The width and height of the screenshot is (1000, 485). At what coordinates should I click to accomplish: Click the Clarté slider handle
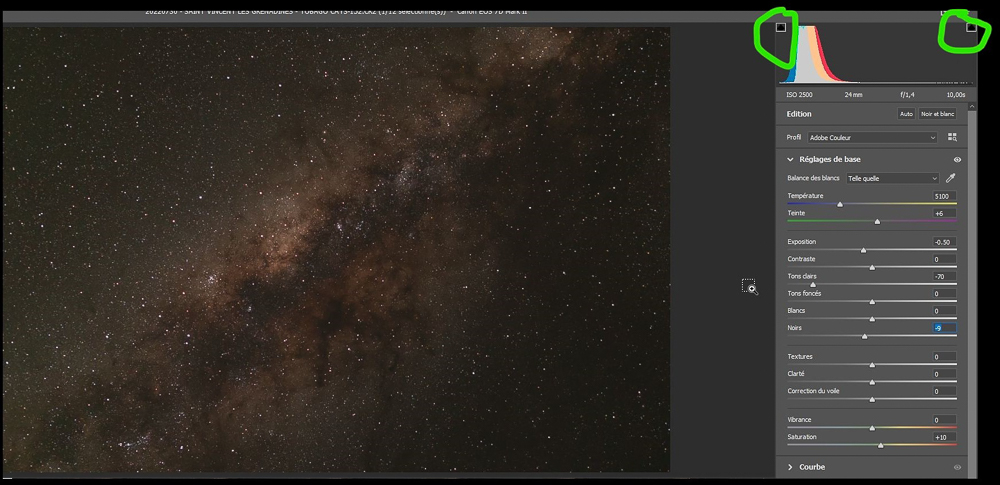[872, 382]
